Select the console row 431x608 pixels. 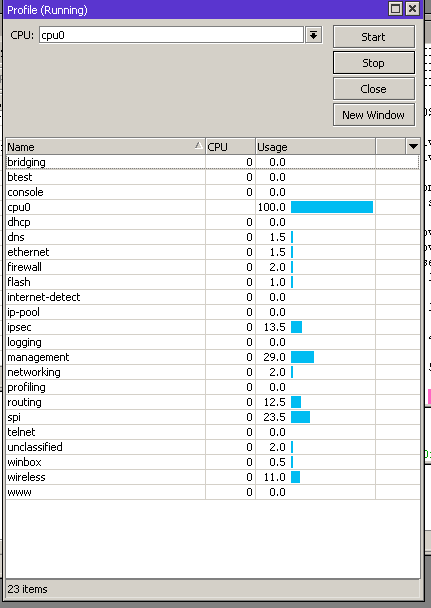pos(213,192)
